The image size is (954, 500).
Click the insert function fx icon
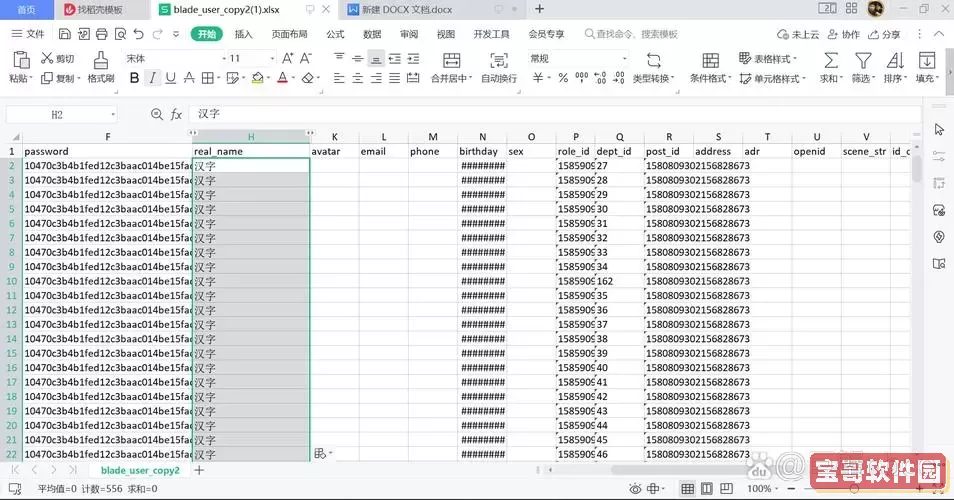[x=176, y=115]
